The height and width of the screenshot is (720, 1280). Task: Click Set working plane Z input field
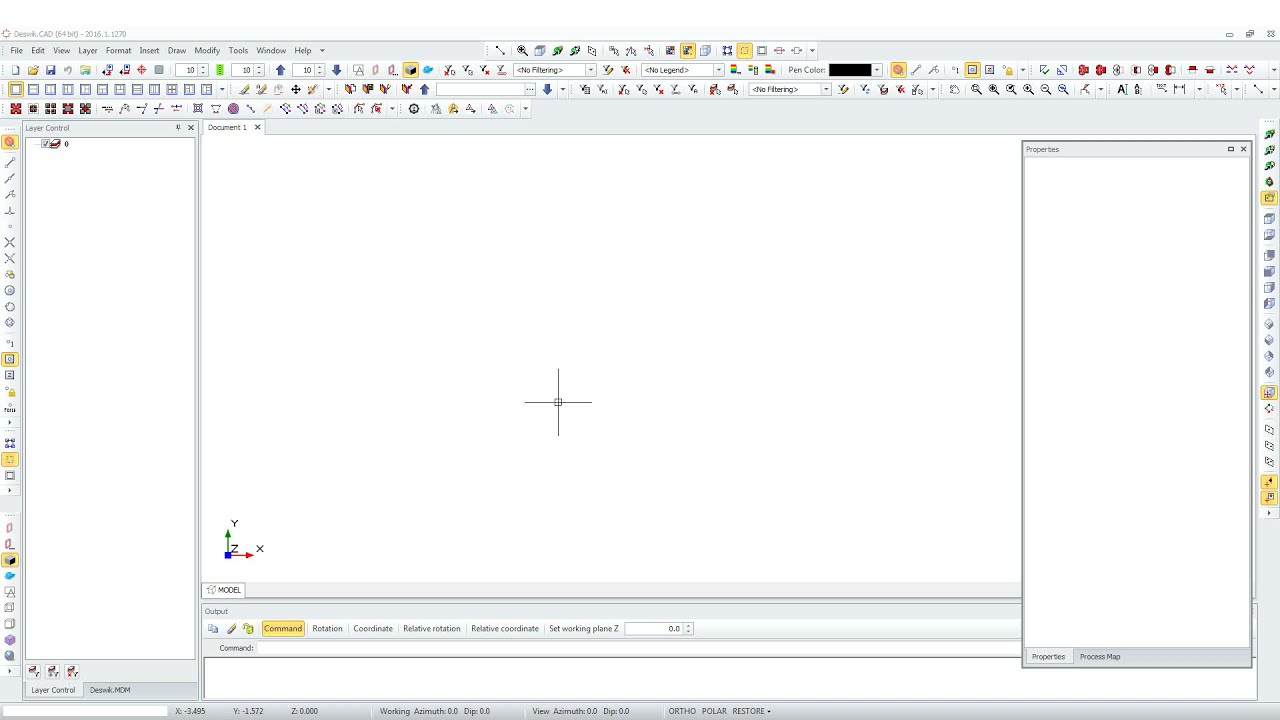click(x=654, y=629)
